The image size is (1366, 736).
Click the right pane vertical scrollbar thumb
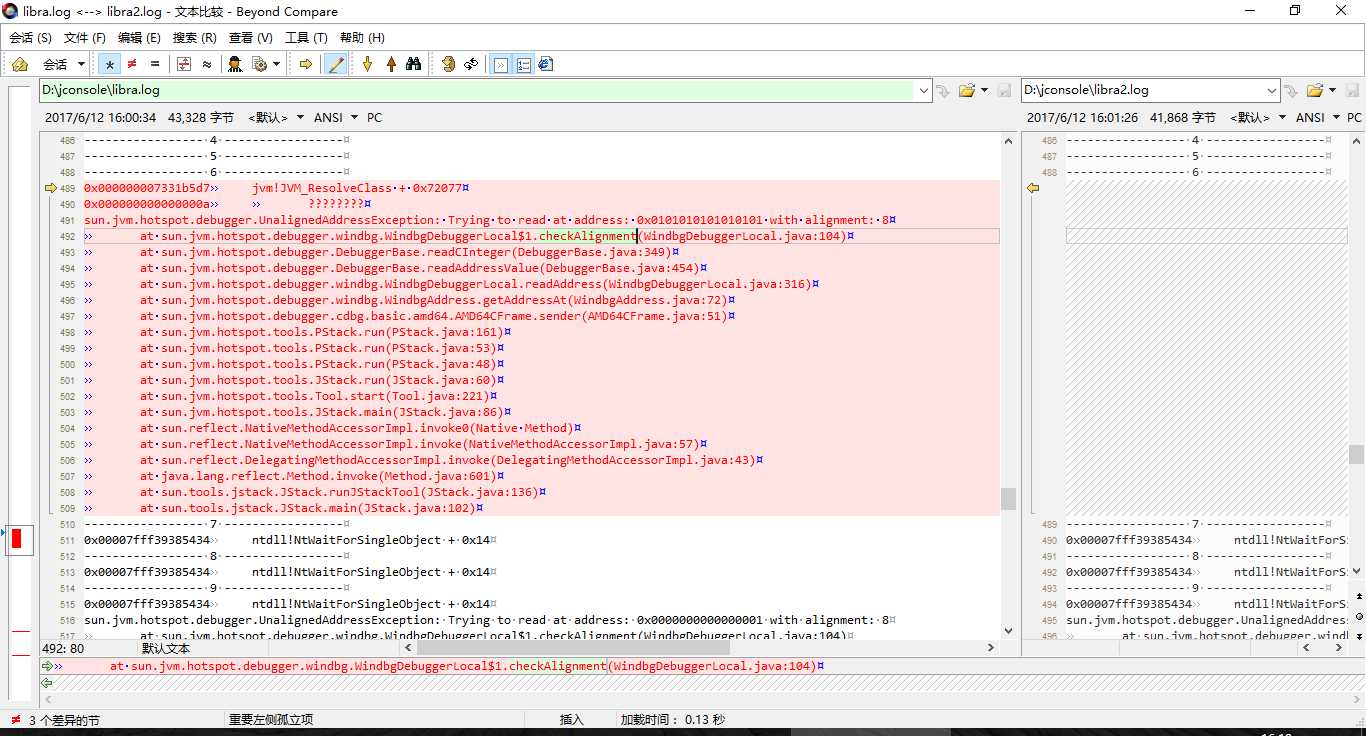(x=1356, y=455)
